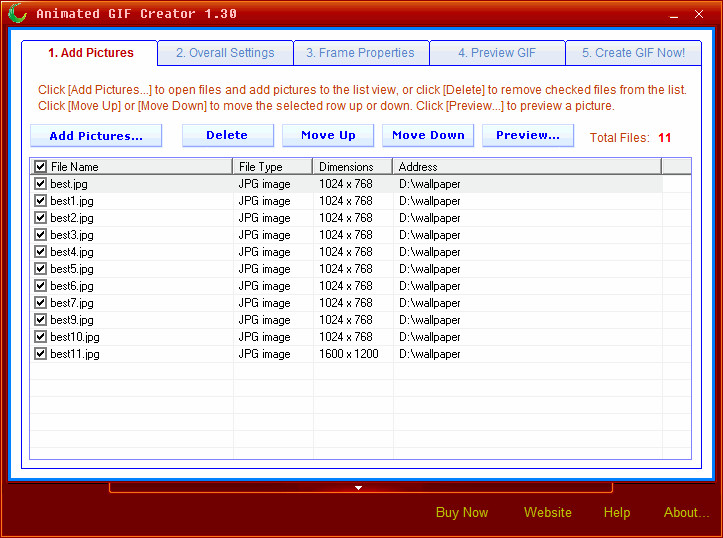Viewport: 723px width, 538px height.
Task: Click the 1600 x 1200 dimensions cell
Action: click(x=349, y=354)
